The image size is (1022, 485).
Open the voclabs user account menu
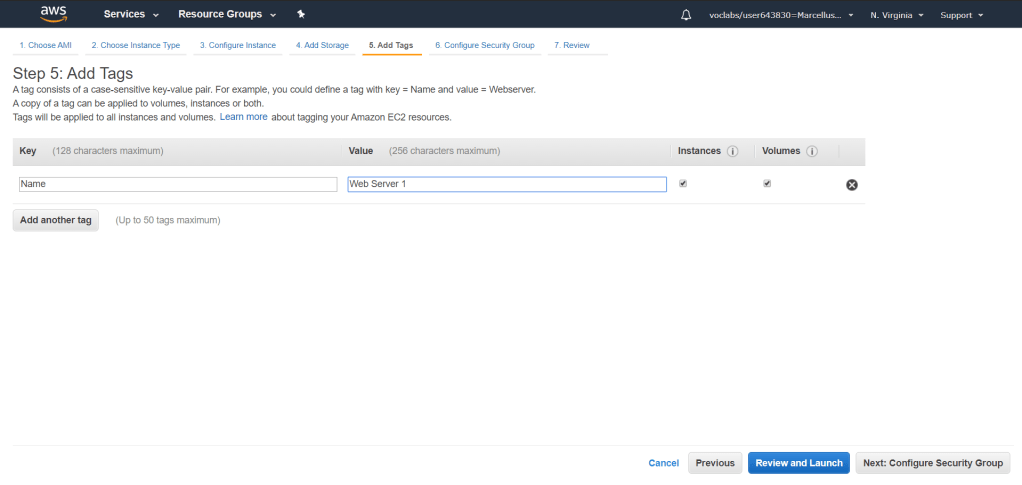point(781,15)
